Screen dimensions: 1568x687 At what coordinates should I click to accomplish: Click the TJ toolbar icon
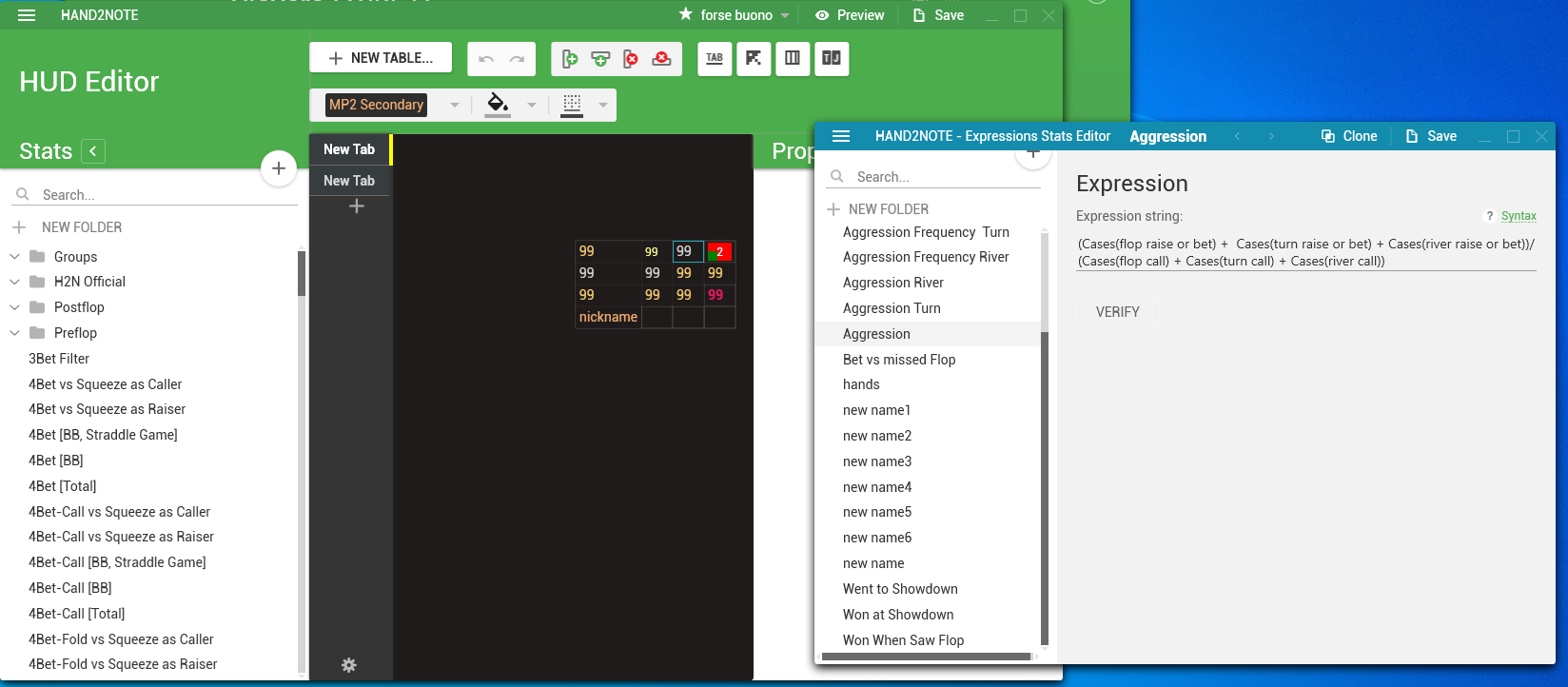point(832,58)
